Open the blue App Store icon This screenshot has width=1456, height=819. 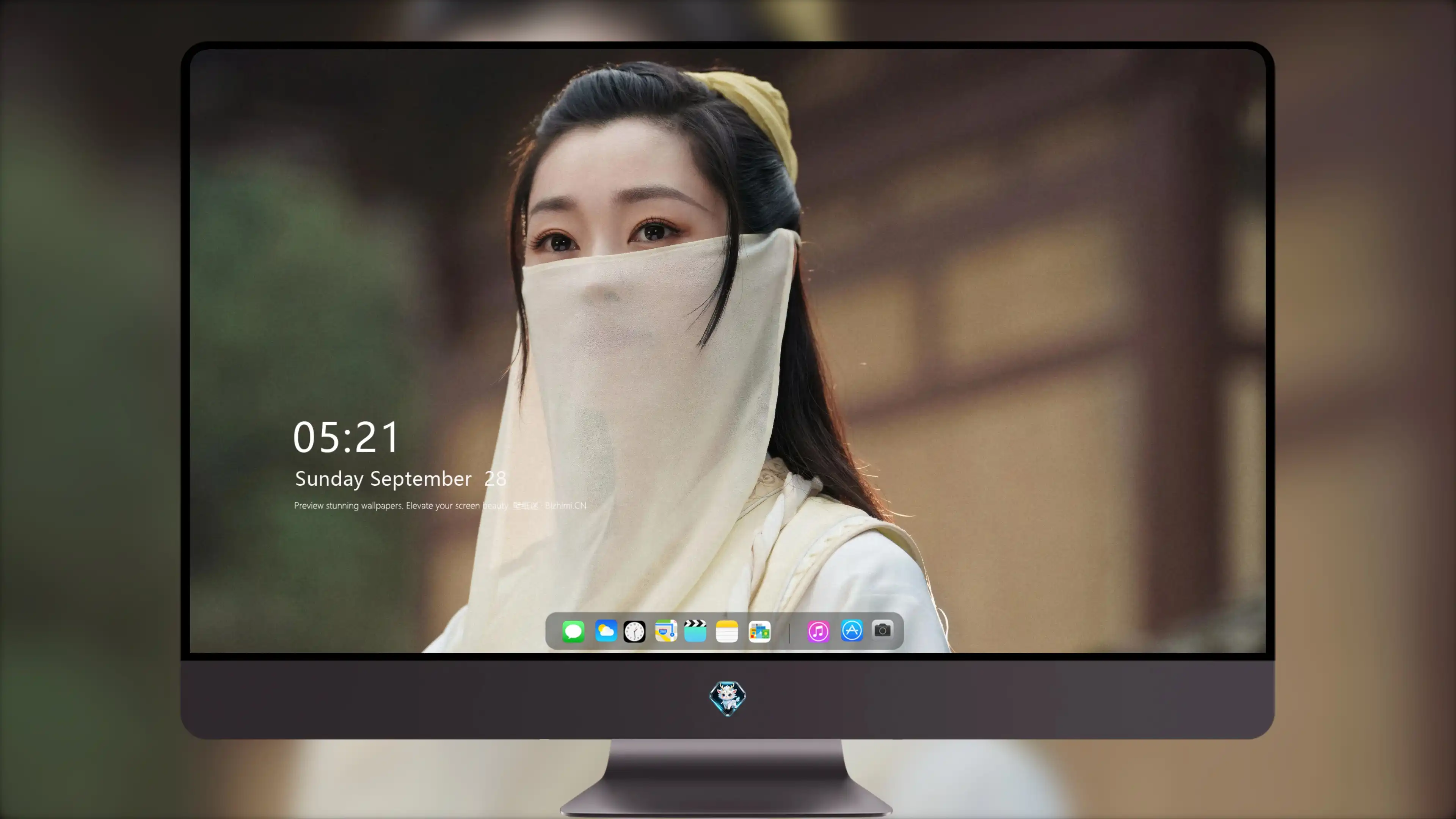852,631
